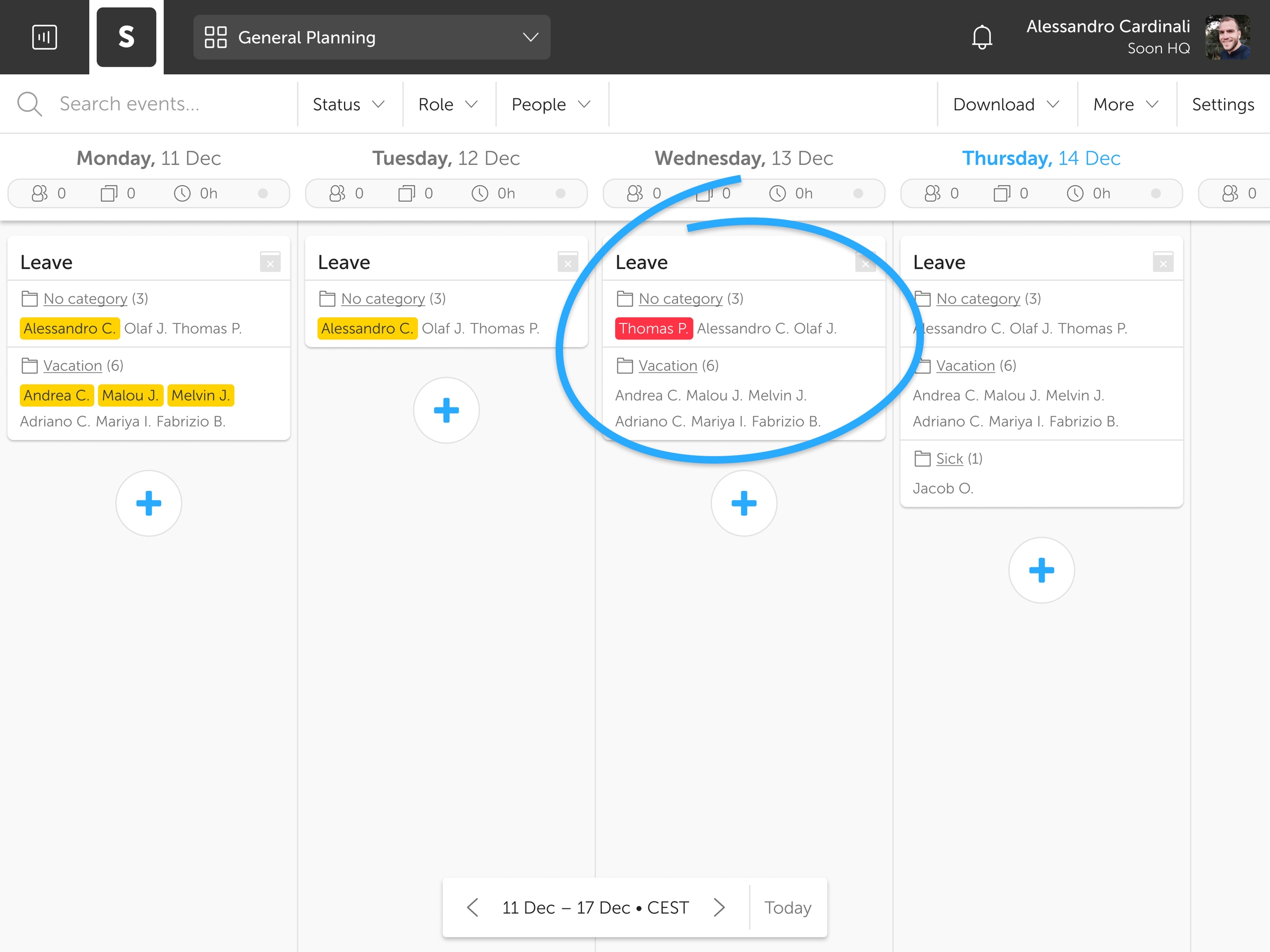1270x952 pixels.
Task: Open the Download menu
Action: point(1005,105)
